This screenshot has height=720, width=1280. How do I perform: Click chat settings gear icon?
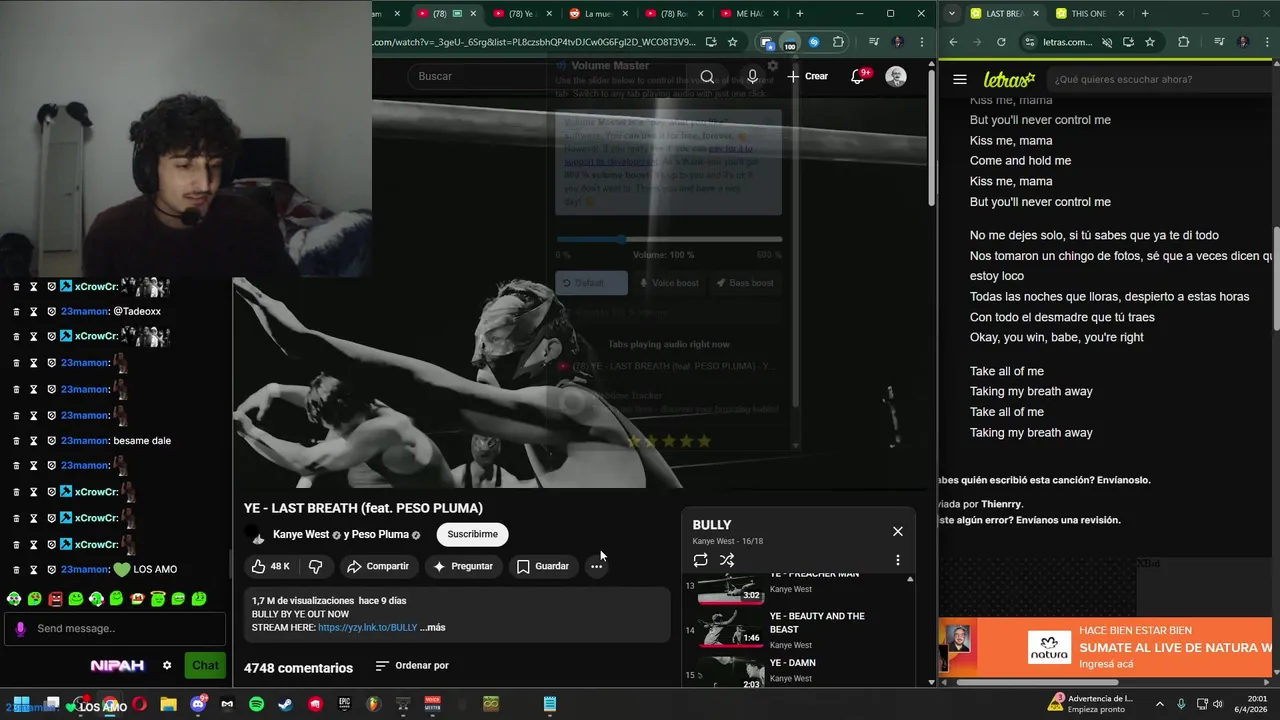(167, 665)
